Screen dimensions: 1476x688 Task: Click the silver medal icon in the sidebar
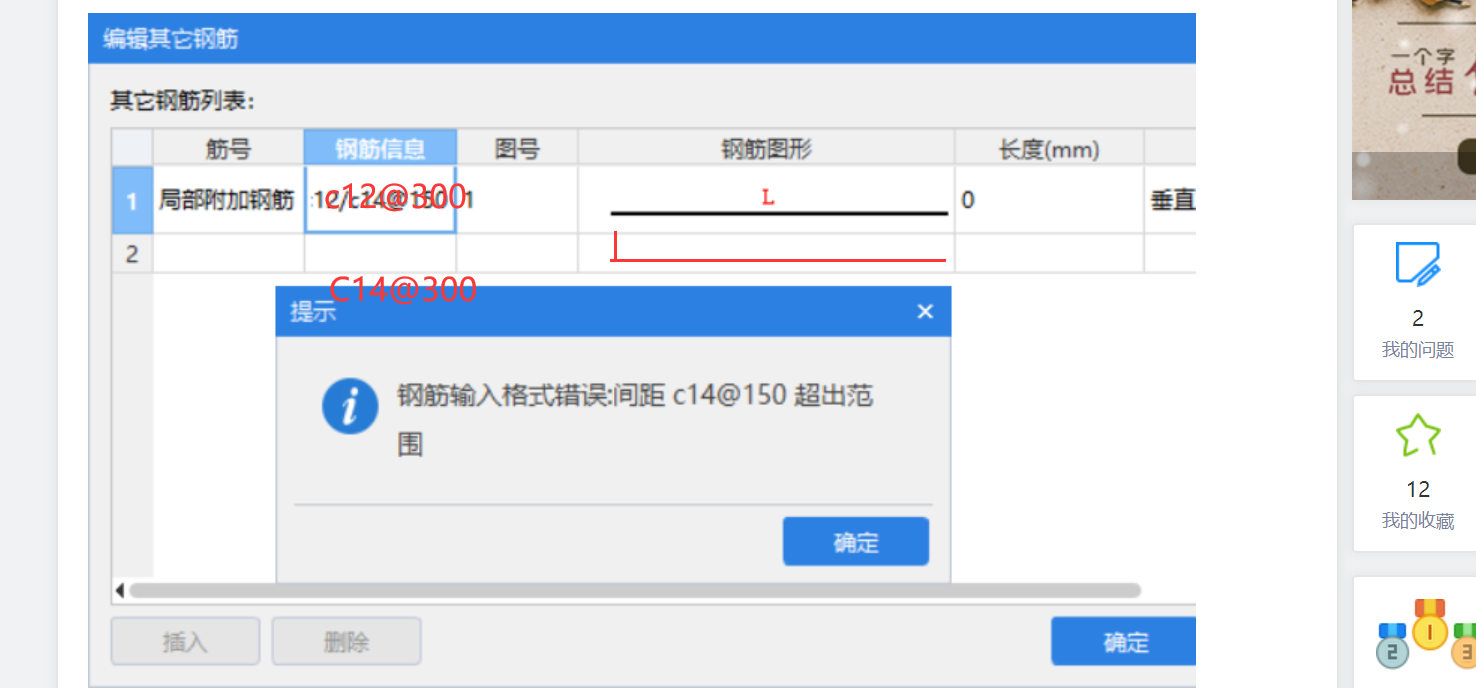click(x=1392, y=650)
